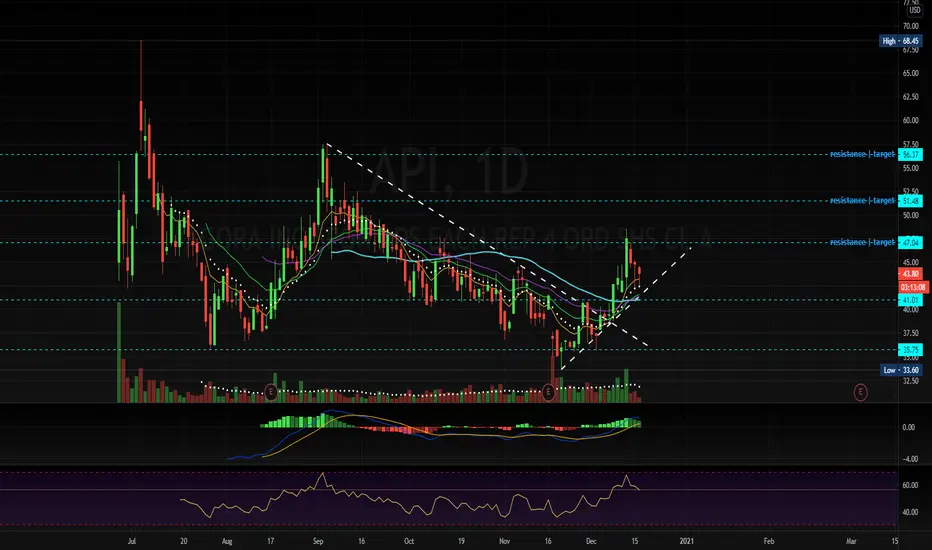
Task: Open the USD currency selector on the price axis
Action: [914, 10]
